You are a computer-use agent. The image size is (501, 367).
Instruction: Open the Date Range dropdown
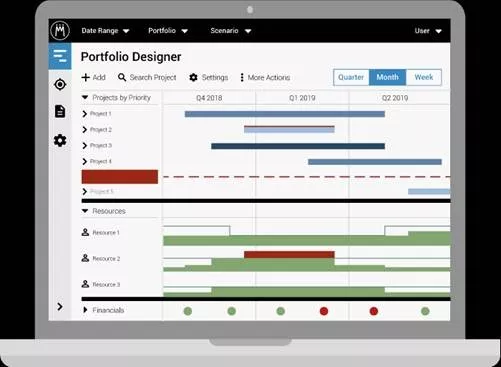(105, 31)
